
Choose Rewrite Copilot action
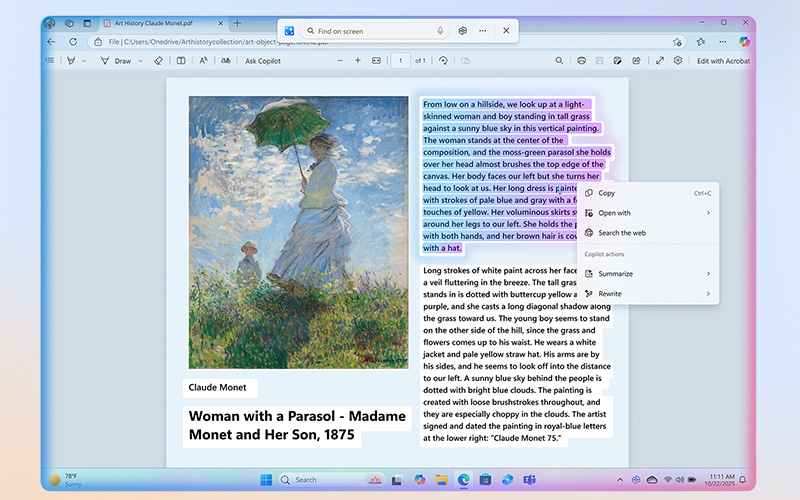pyautogui.click(x=648, y=293)
